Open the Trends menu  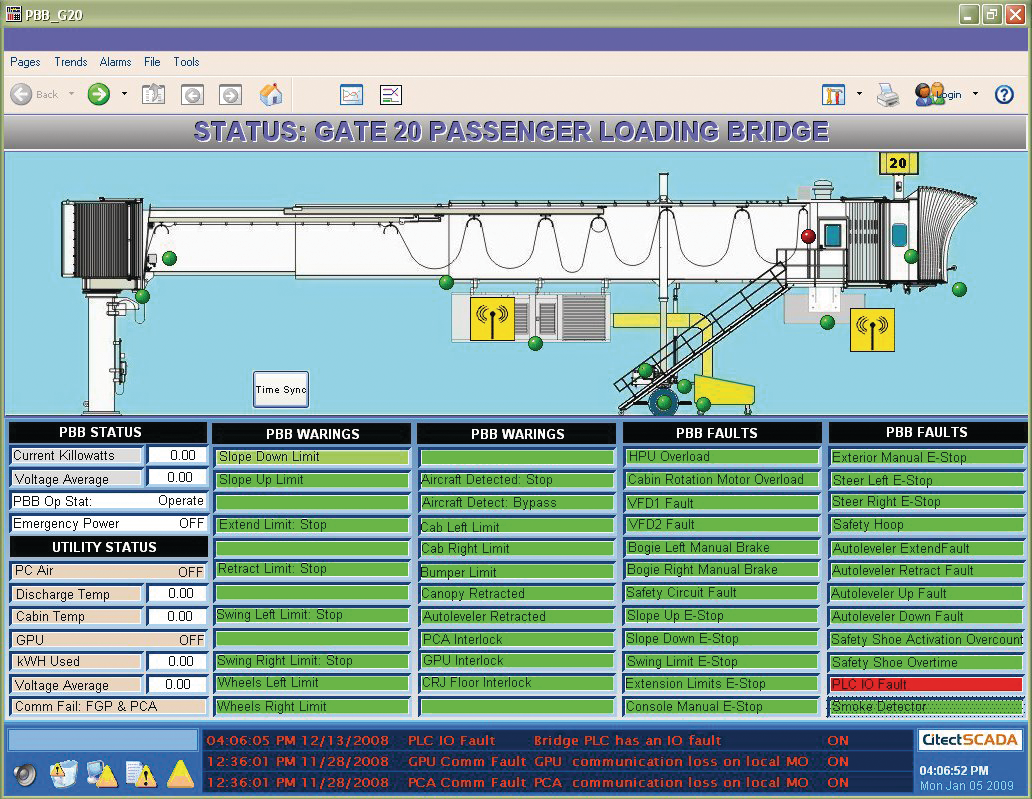click(x=70, y=62)
